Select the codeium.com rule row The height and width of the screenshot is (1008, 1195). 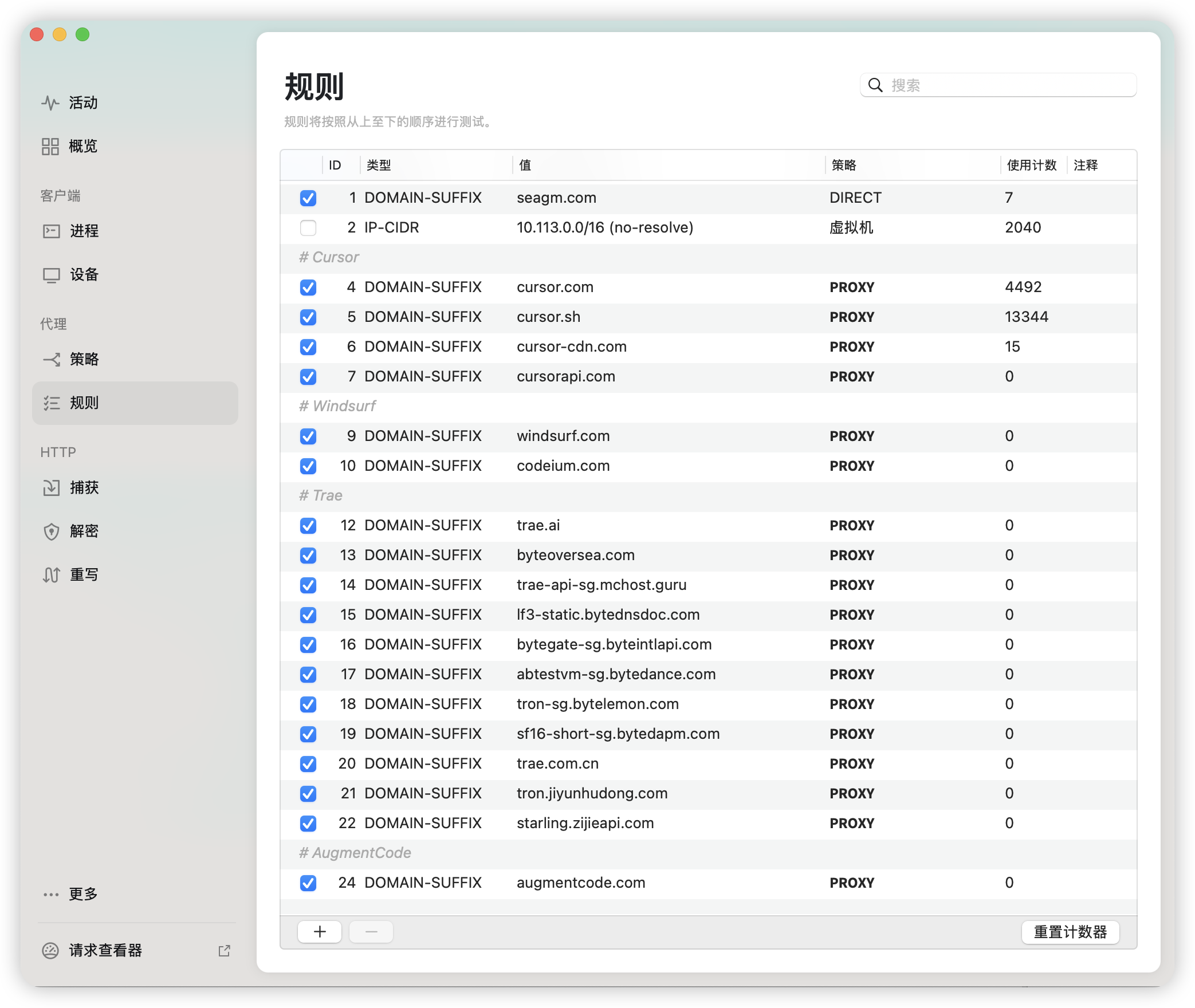708,466
